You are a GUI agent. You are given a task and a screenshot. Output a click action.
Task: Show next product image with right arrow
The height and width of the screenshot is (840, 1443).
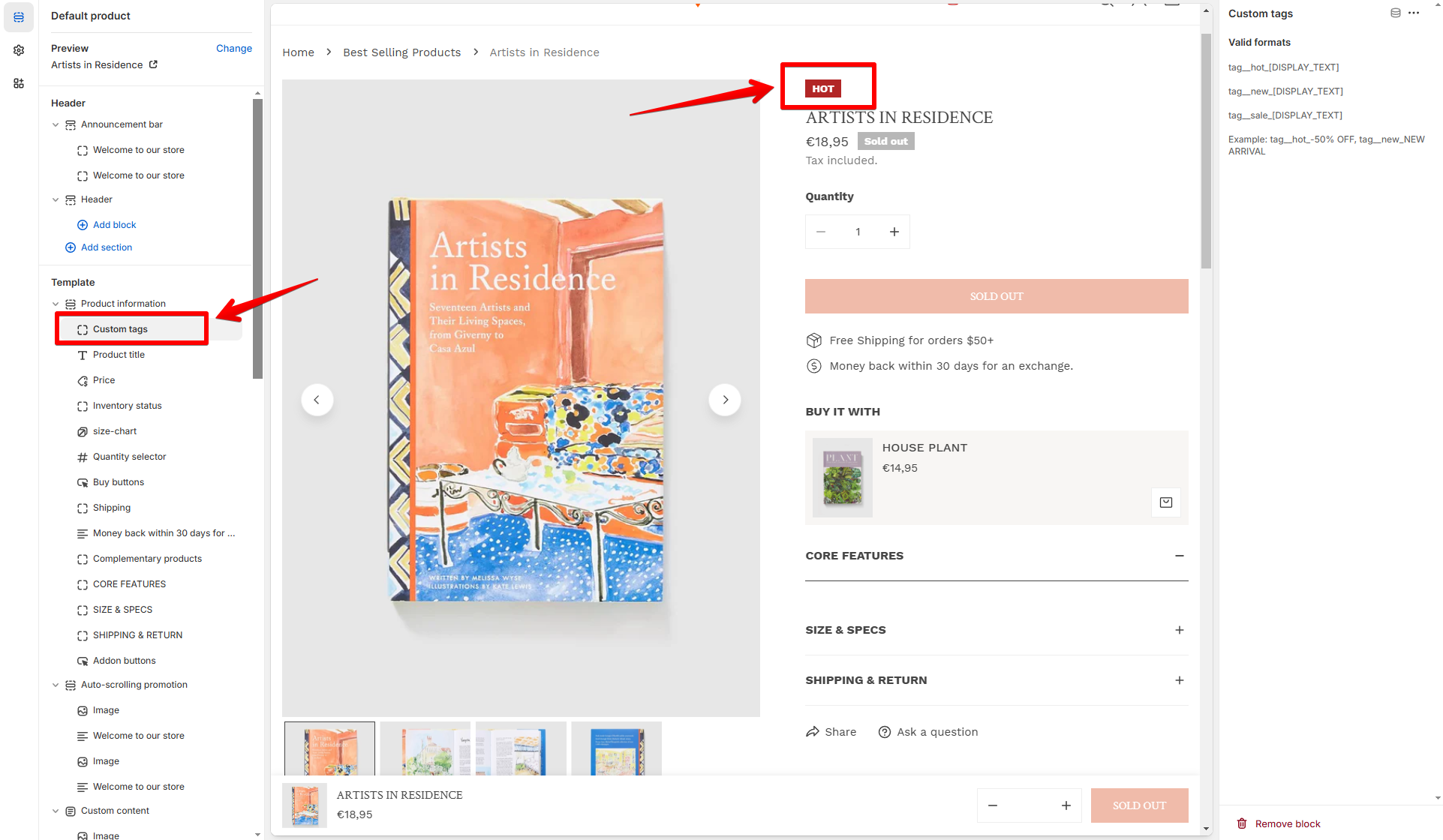(x=725, y=400)
